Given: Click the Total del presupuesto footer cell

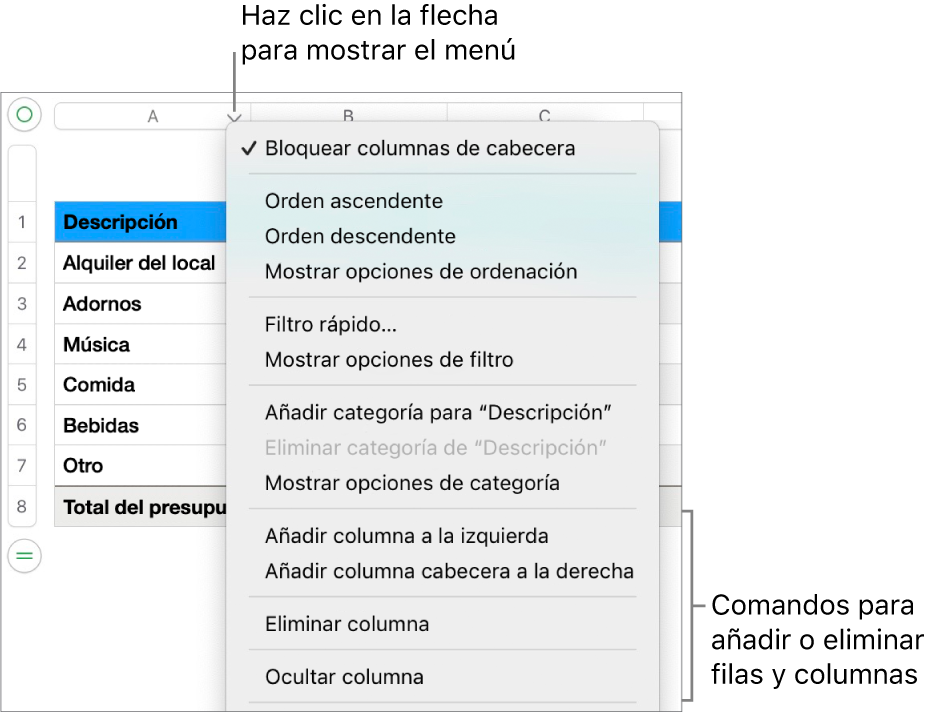Looking at the screenshot, I should pyautogui.click(x=140, y=507).
